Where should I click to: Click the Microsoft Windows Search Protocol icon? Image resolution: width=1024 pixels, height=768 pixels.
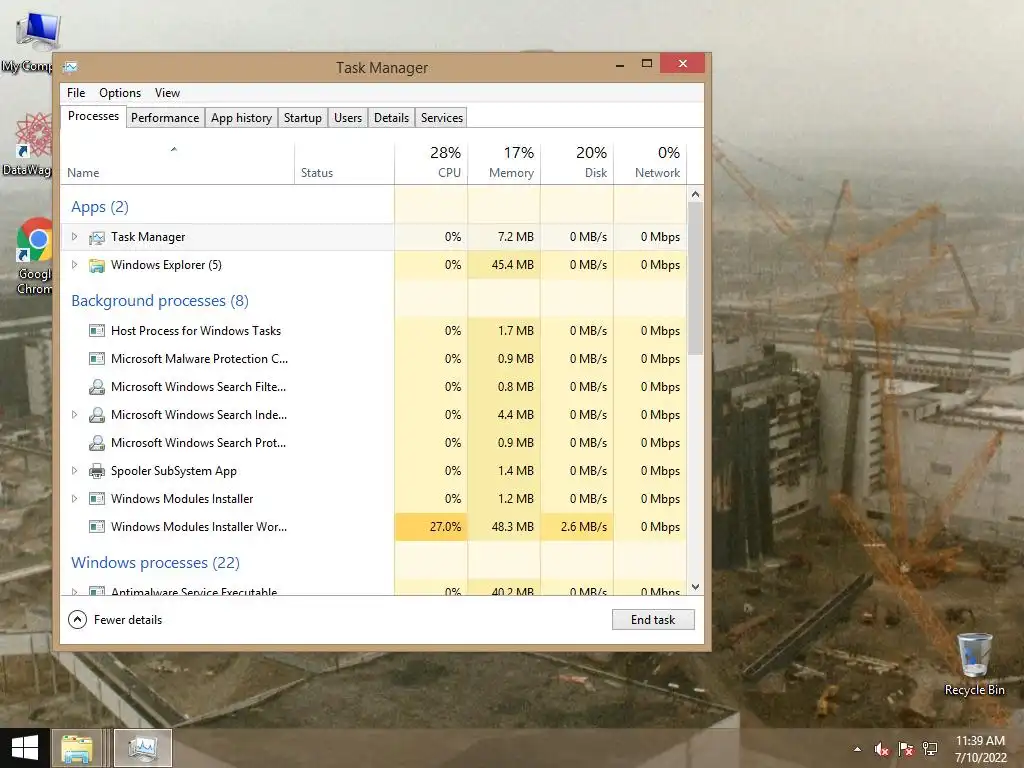click(97, 443)
